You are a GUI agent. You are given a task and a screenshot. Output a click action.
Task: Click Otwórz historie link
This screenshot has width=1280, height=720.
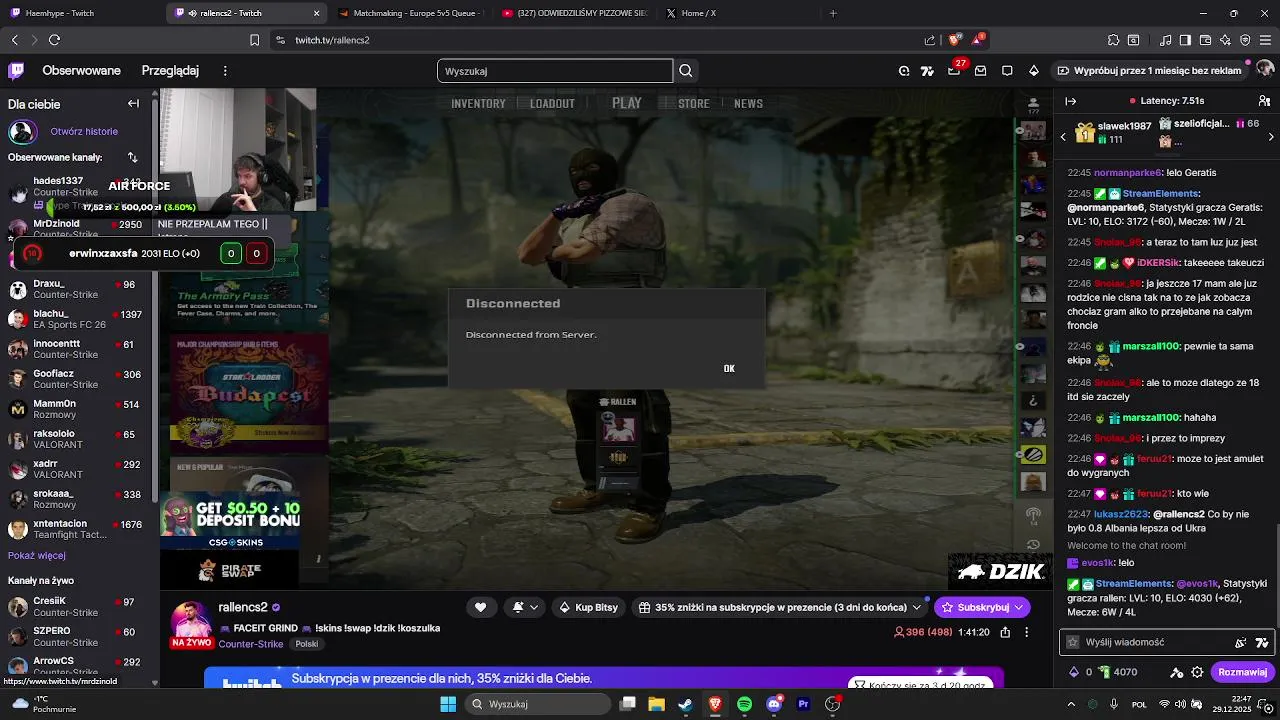pyautogui.click(x=84, y=131)
